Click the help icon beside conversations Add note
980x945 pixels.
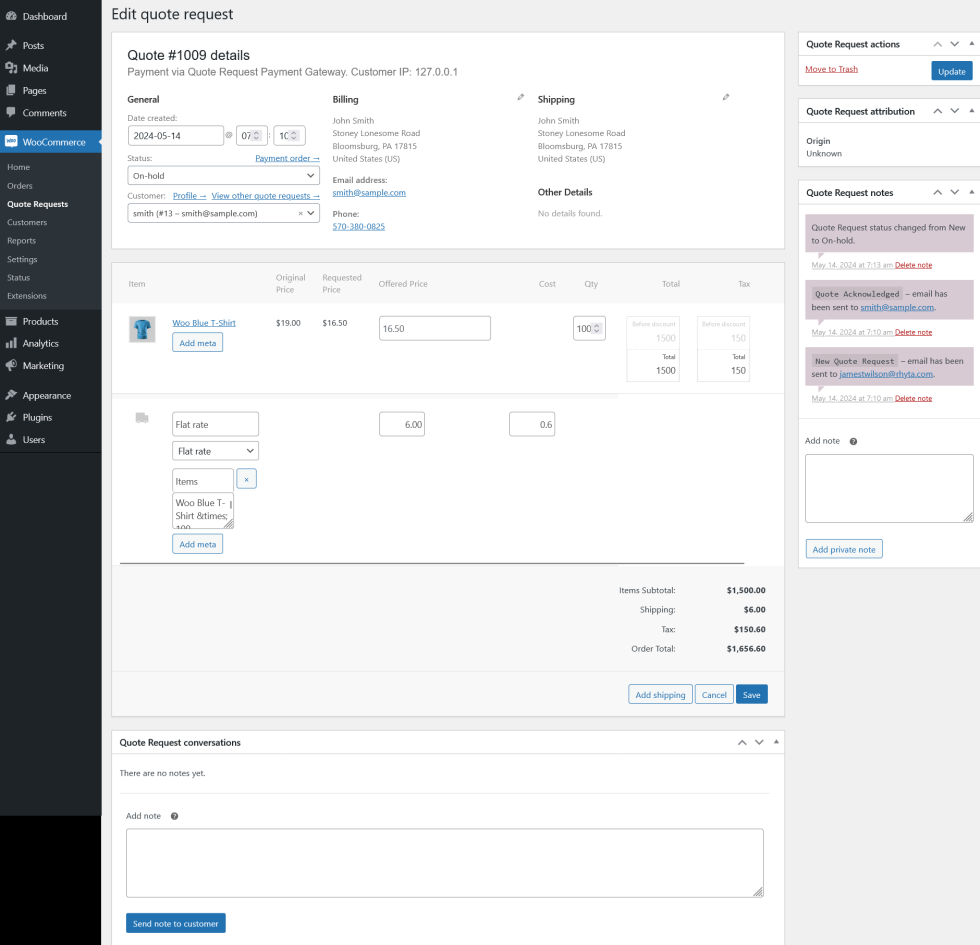174,816
